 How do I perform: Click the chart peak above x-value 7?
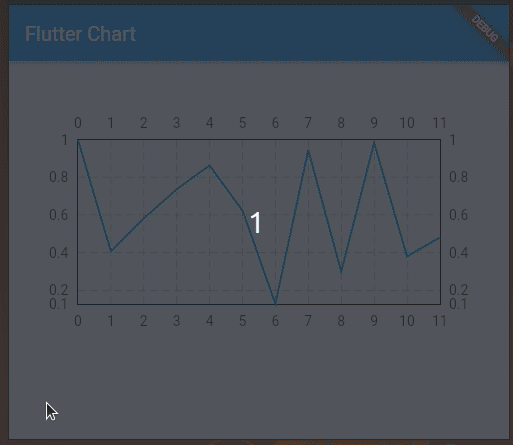point(308,151)
